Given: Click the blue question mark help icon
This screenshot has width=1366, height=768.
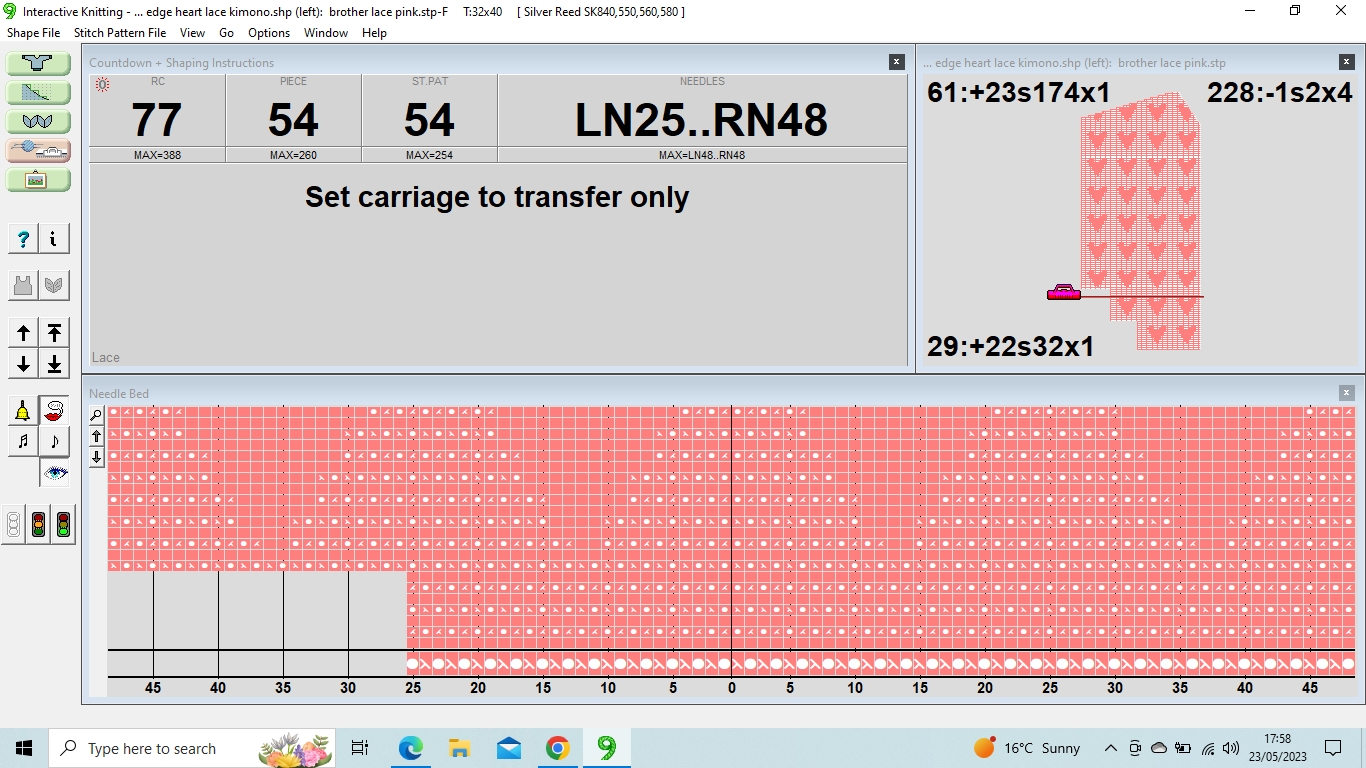Looking at the screenshot, I should click(x=23, y=239).
